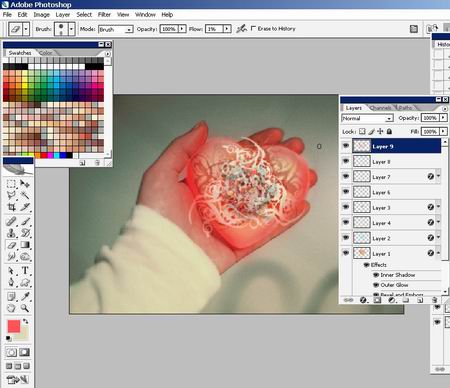
Task: Click Layers panel Opacity value field
Action: (x=430, y=118)
